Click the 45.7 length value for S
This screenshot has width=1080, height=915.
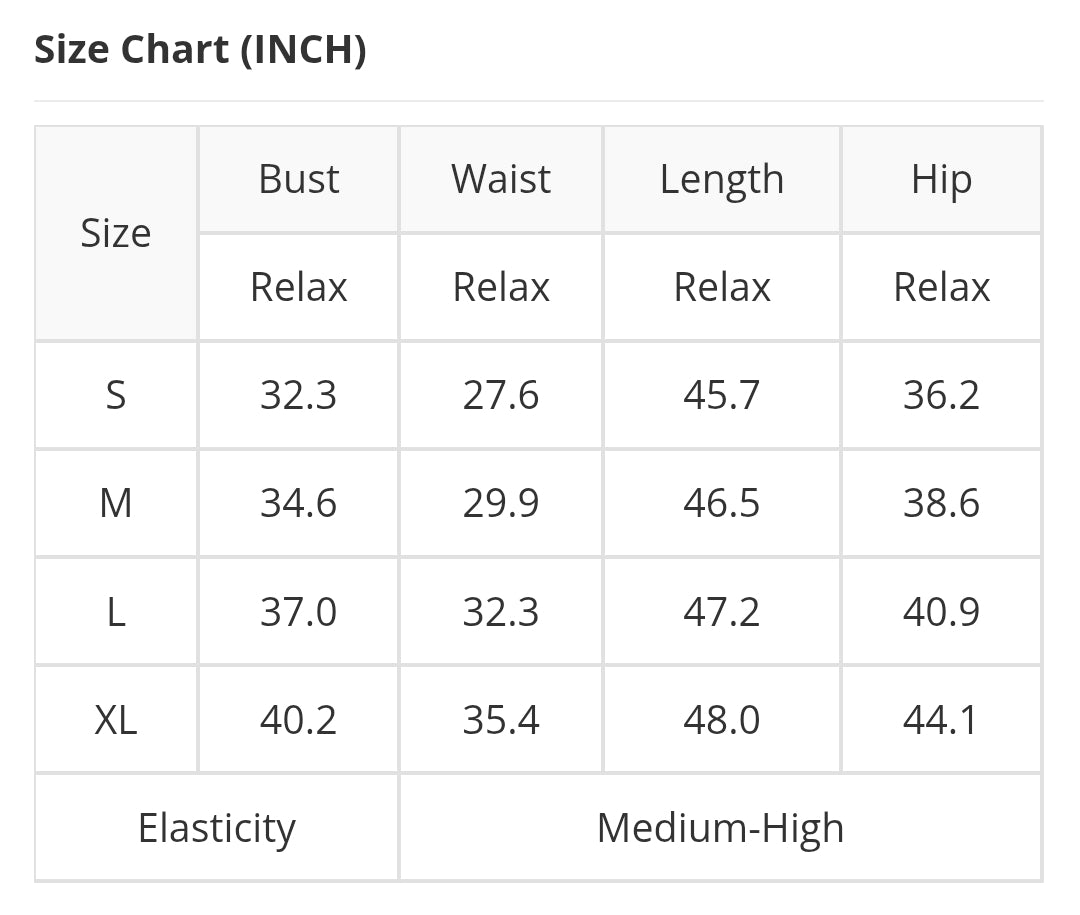721,395
